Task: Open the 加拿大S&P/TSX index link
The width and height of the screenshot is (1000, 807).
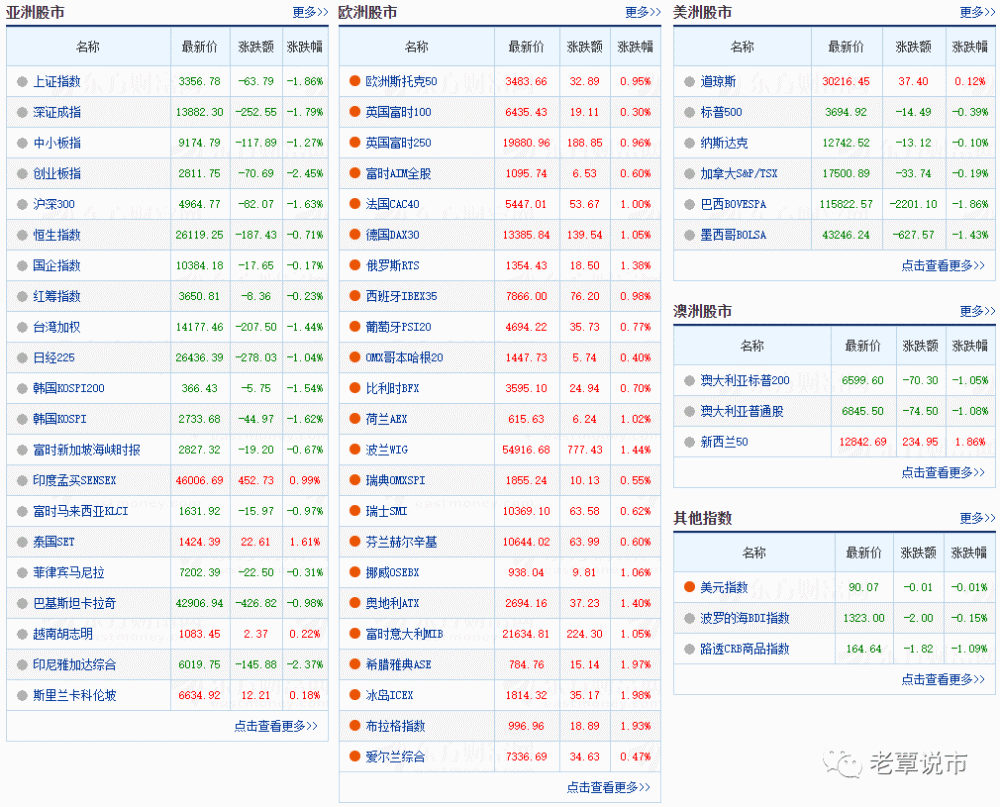Action: 739,174
